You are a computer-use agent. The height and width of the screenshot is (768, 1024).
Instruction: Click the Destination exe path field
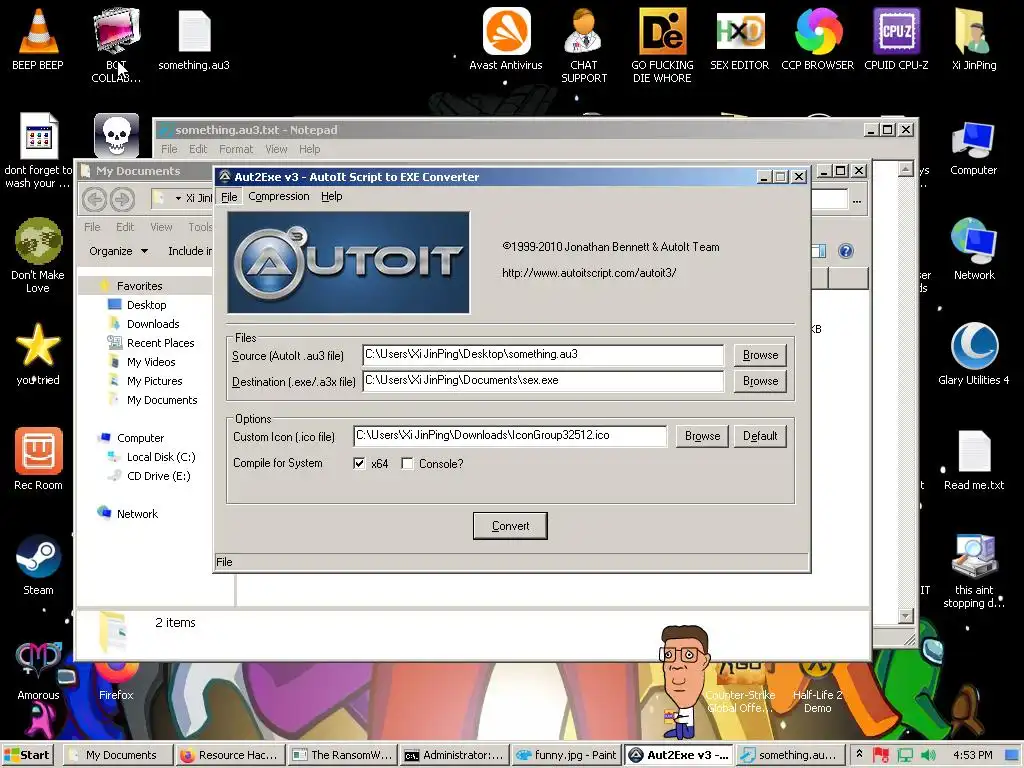543,381
